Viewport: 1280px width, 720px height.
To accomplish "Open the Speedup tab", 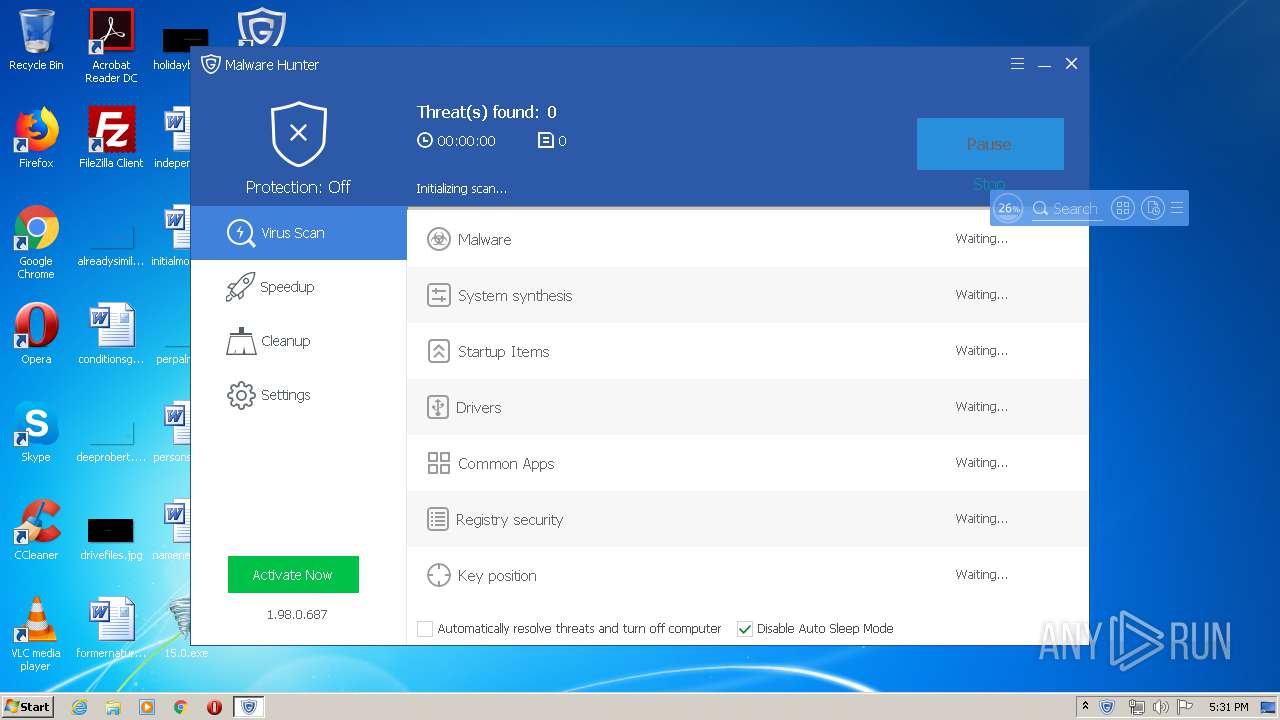I will [x=298, y=287].
